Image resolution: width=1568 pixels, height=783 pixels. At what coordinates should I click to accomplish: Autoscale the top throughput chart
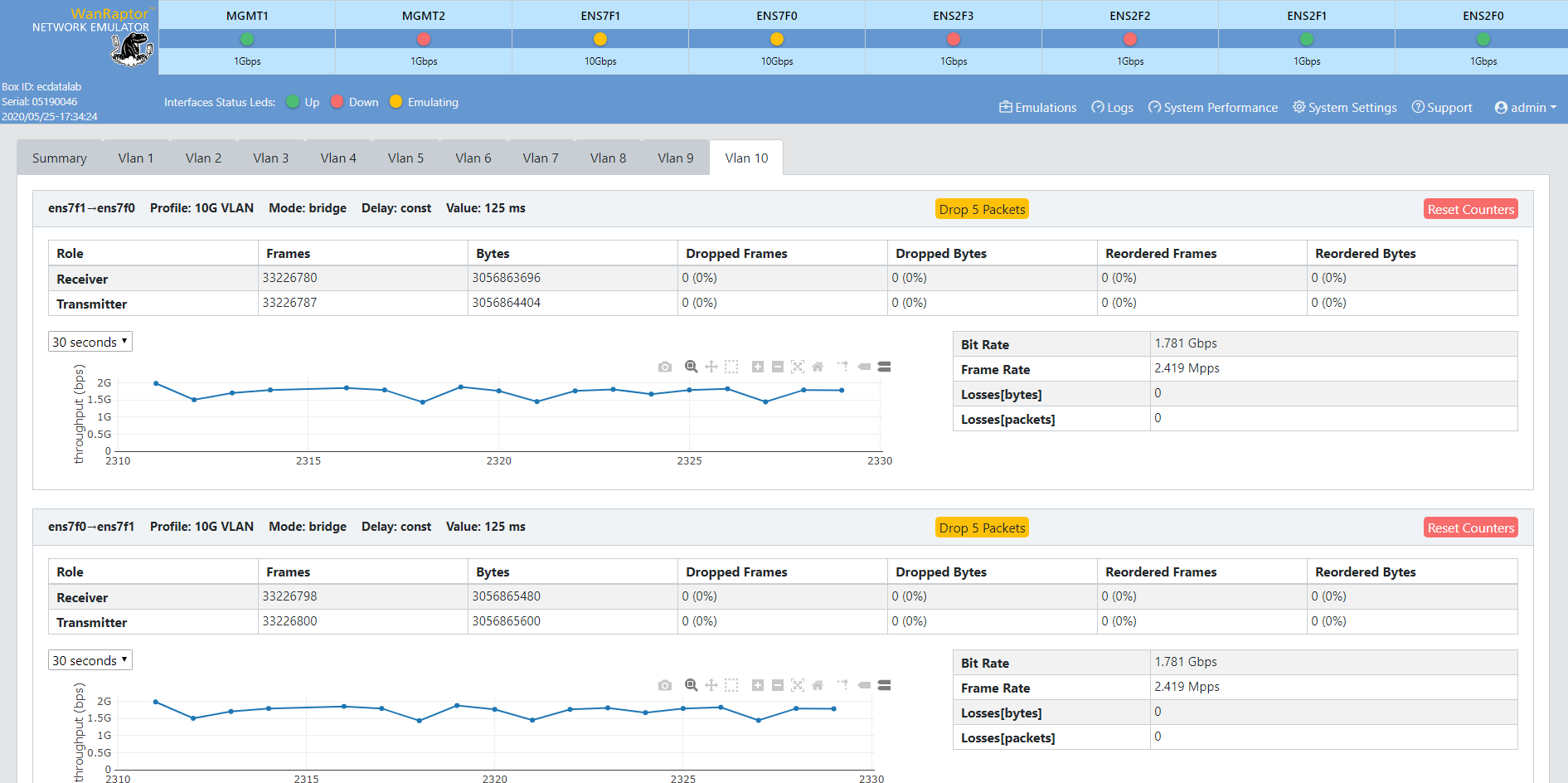[x=798, y=366]
